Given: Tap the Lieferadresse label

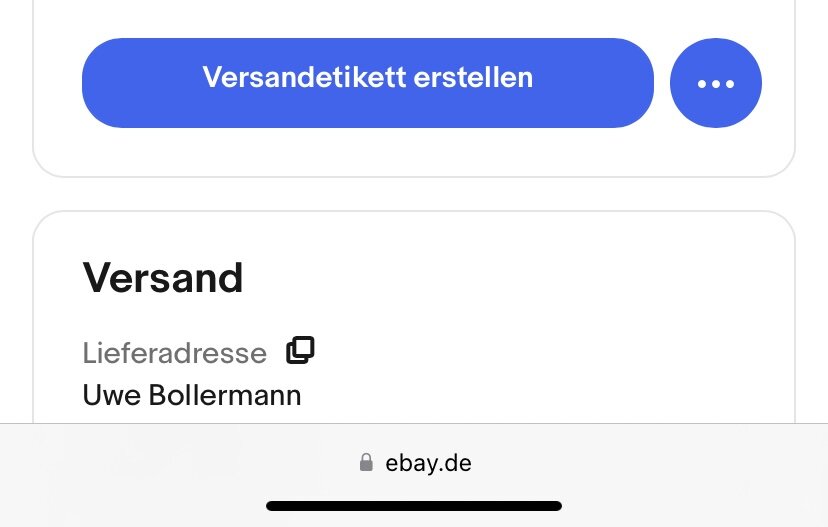Looking at the screenshot, I should coord(174,353).
